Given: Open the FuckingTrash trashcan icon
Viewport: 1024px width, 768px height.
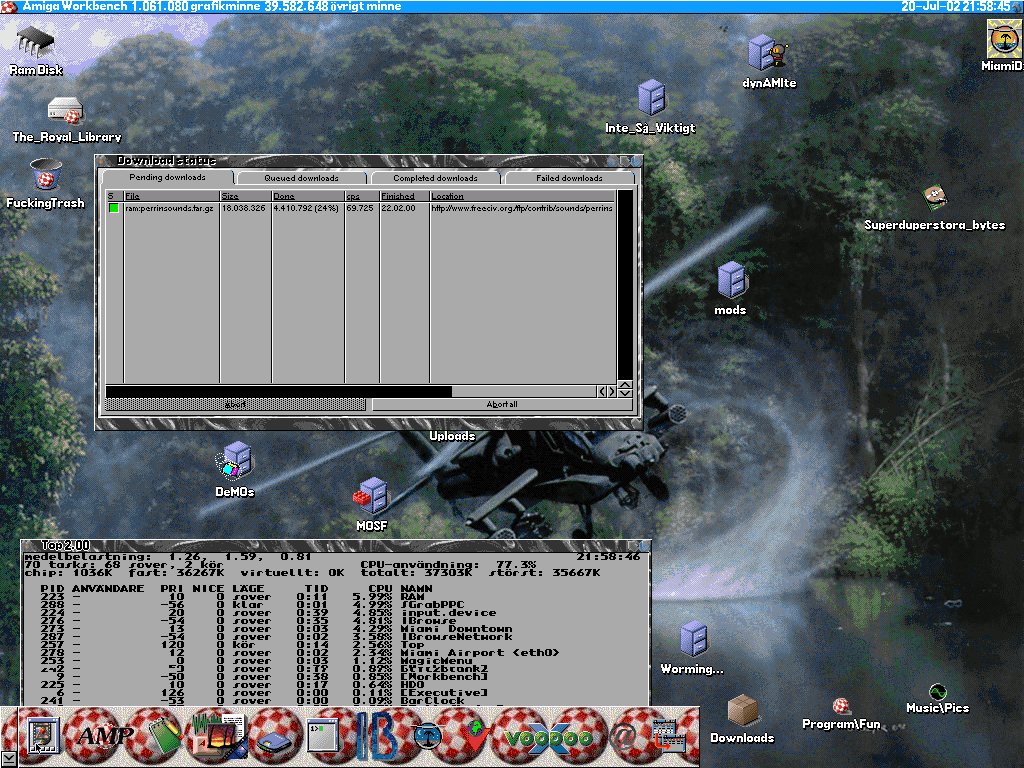Looking at the screenshot, I should (44, 177).
